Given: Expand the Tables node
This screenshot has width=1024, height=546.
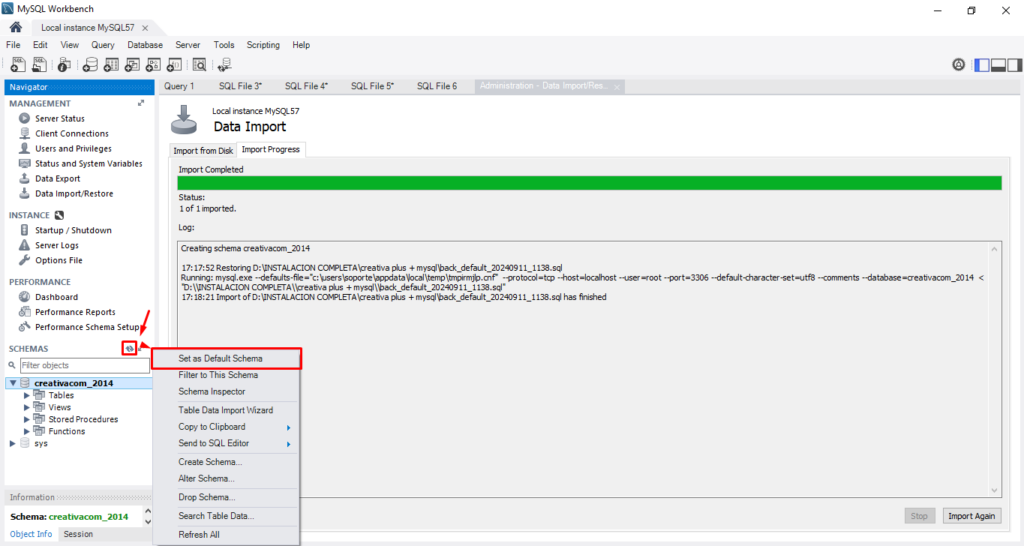Looking at the screenshot, I should [27, 395].
